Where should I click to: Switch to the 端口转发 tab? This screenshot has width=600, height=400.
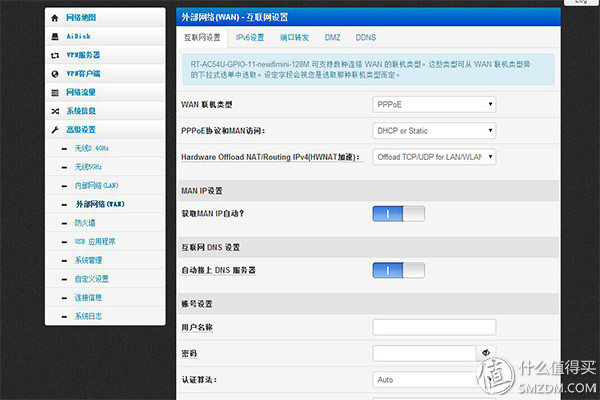[294, 38]
